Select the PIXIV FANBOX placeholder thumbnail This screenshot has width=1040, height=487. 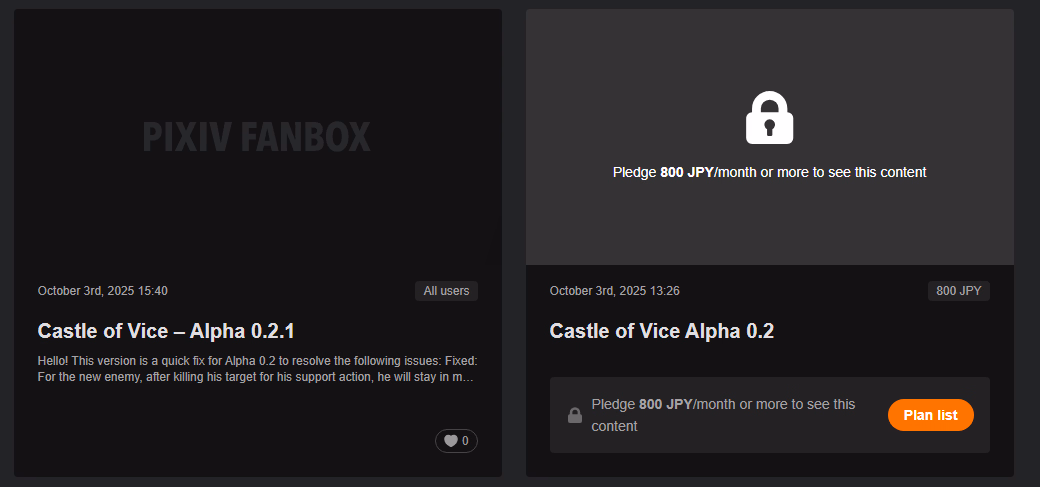point(257,137)
